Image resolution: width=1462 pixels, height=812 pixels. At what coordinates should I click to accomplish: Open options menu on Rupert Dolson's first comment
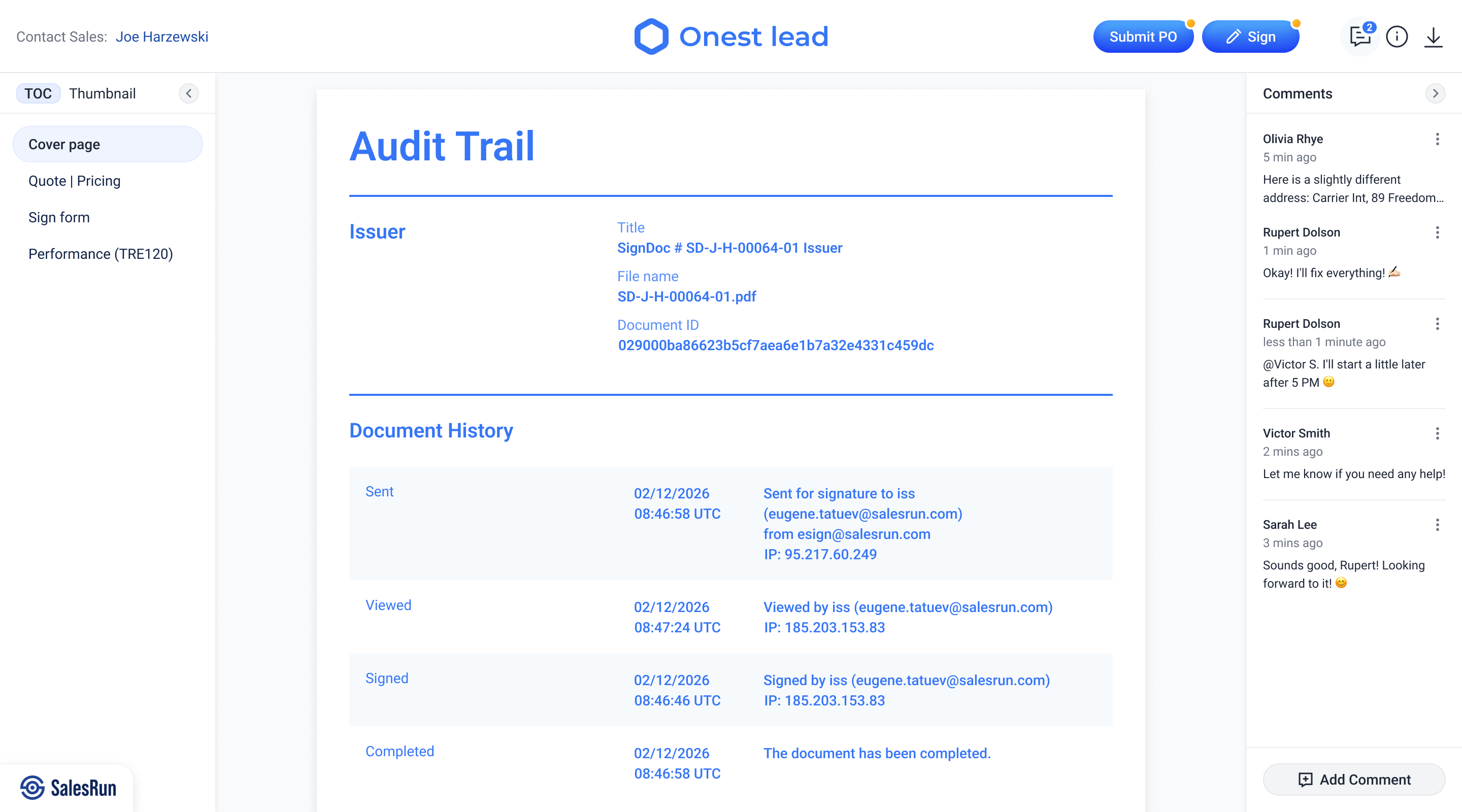[x=1438, y=232]
